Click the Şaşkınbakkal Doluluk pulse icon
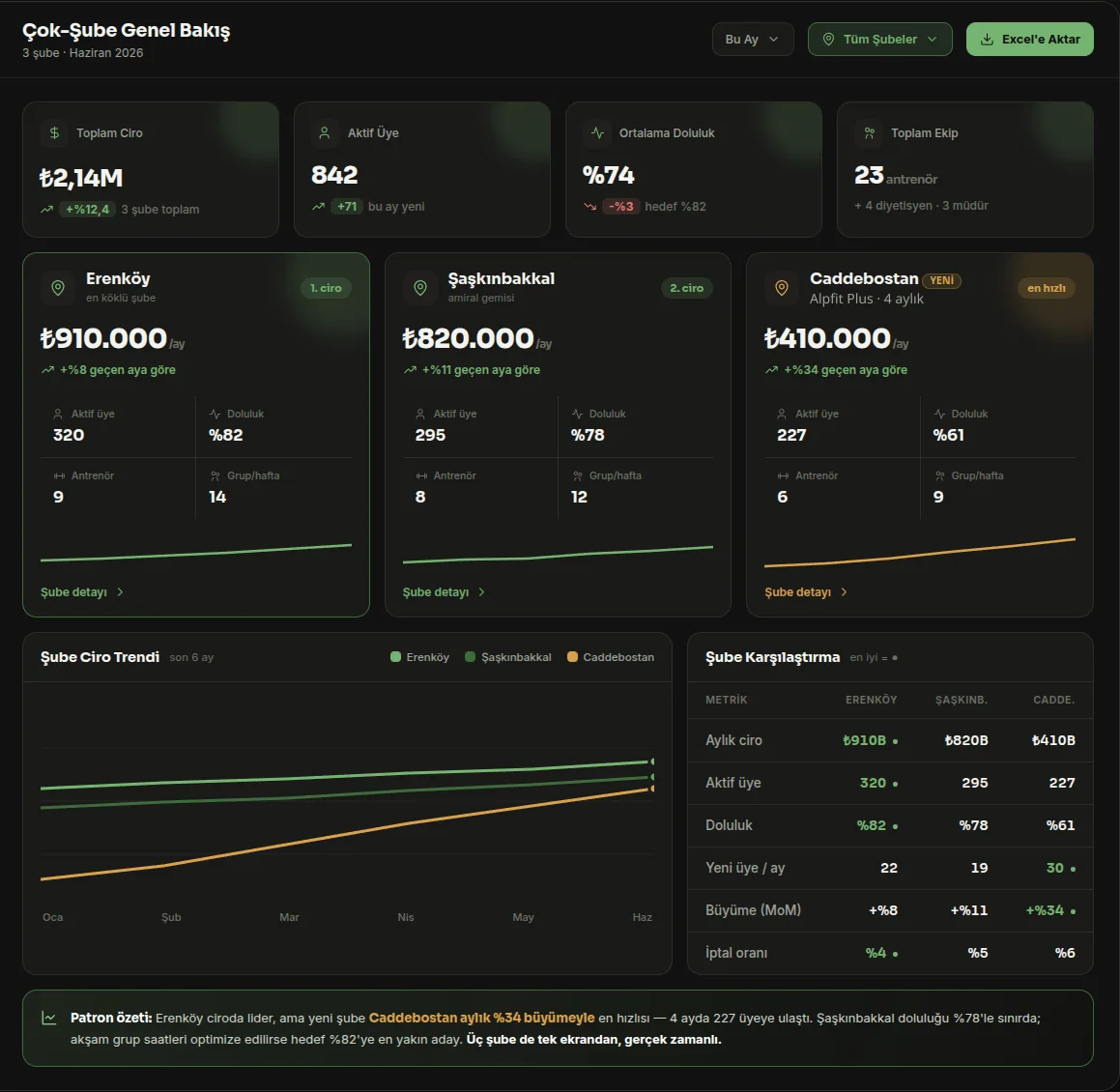 click(x=577, y=415)
